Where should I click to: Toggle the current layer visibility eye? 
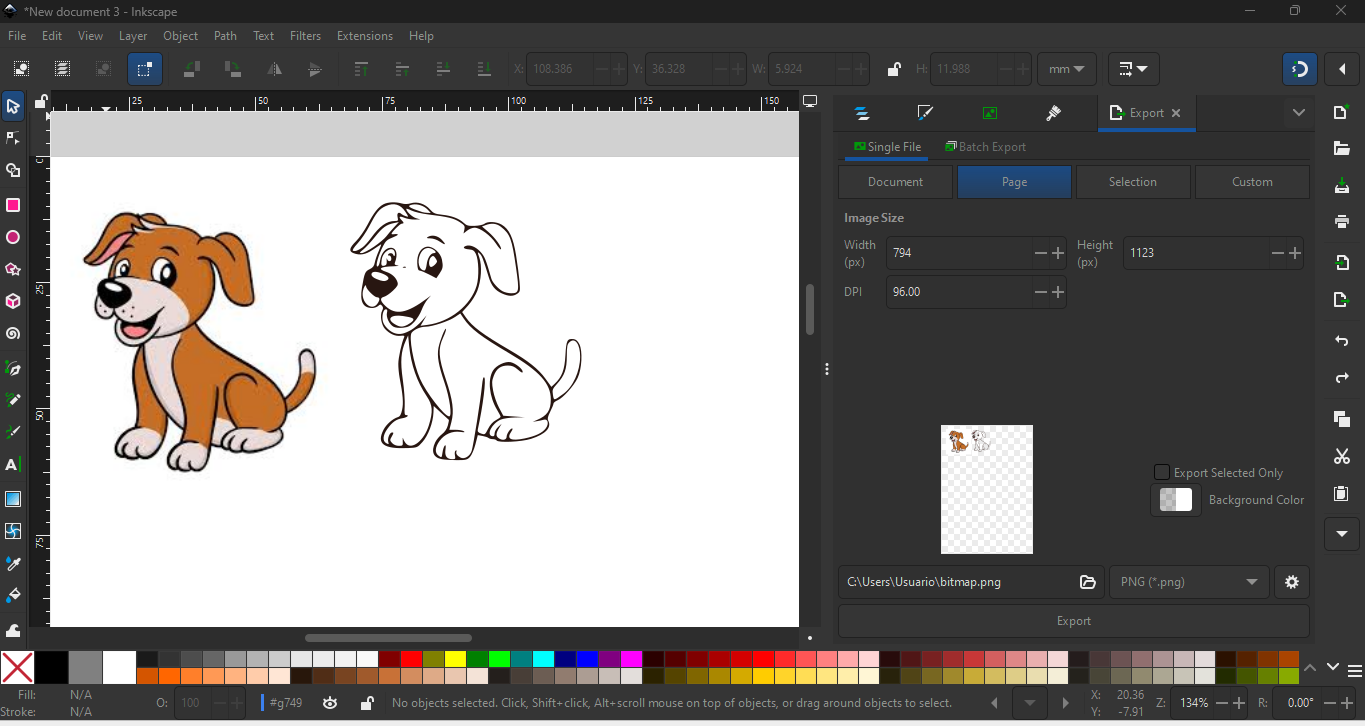click(x=330, y=703)
